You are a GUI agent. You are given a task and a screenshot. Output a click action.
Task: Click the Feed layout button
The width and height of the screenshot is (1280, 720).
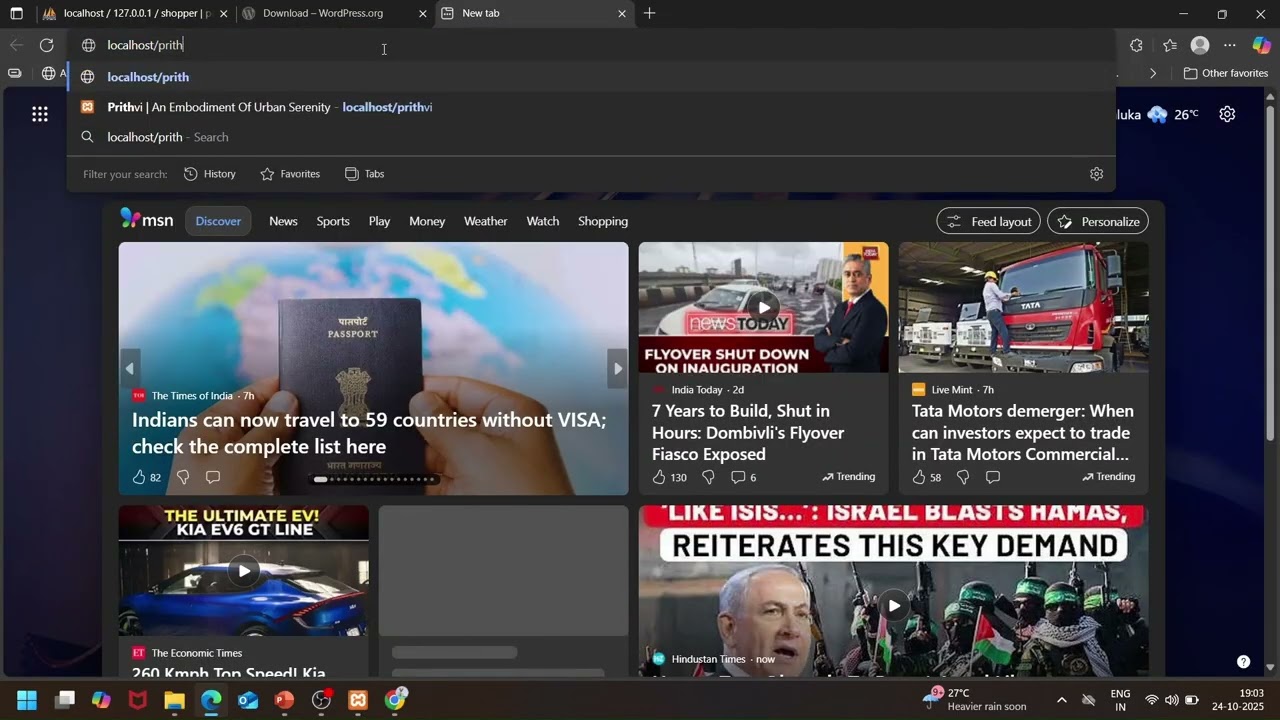click(988, 221)
